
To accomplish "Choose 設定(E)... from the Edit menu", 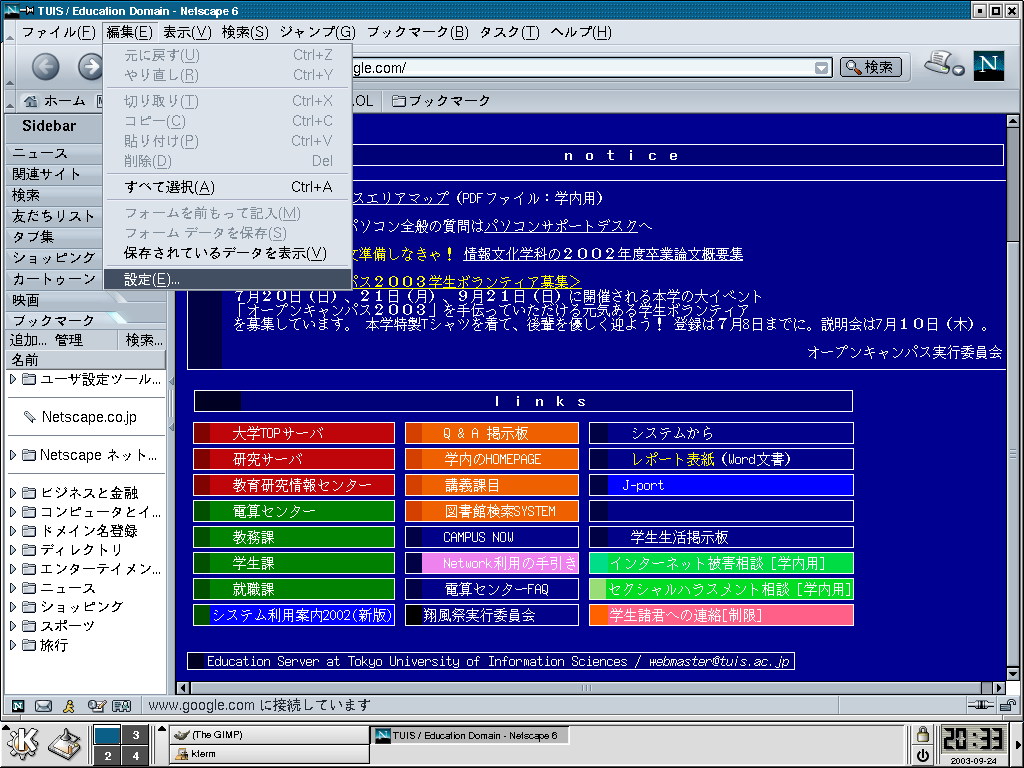I will click(x=228, y=280).
